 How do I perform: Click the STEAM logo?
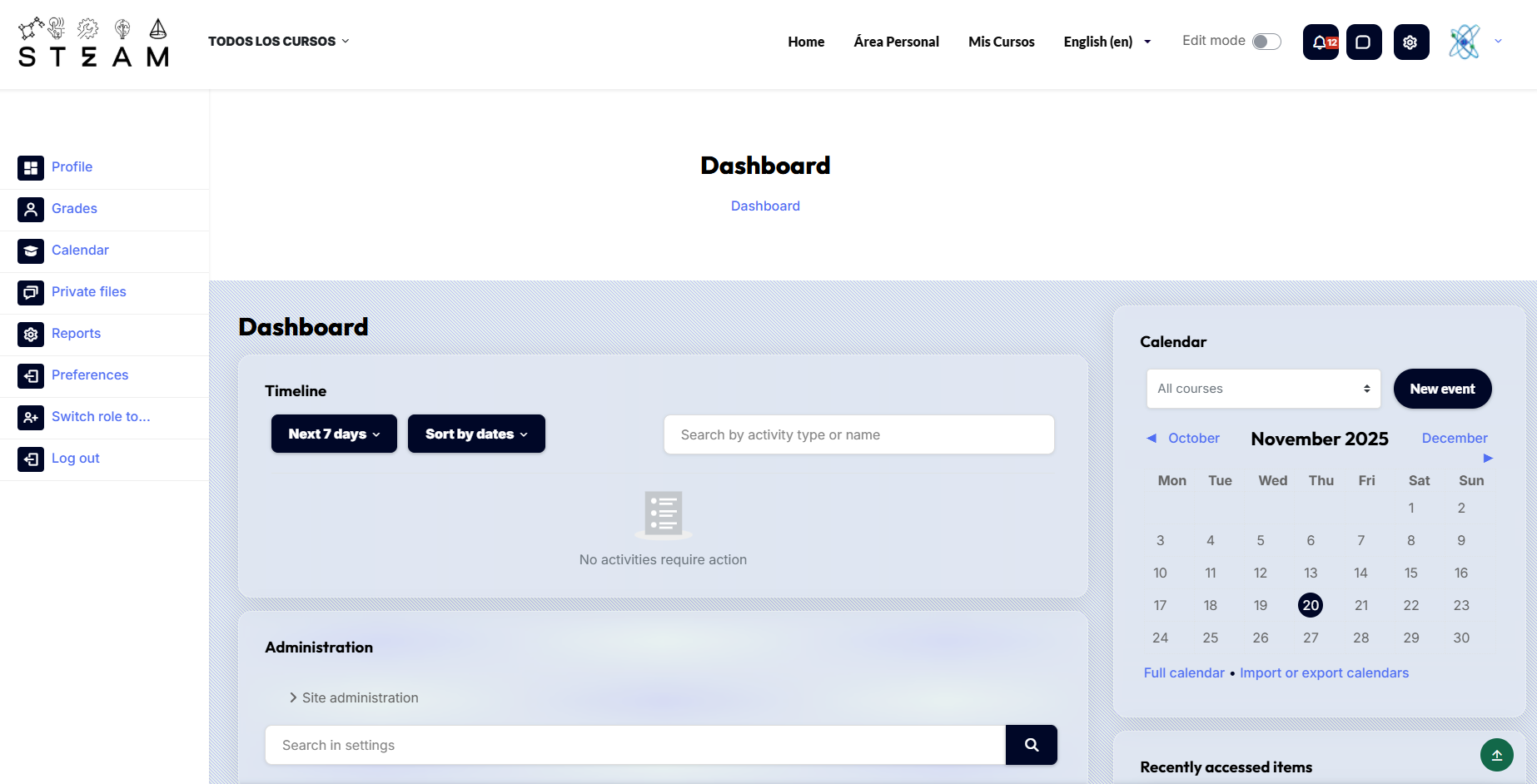93,43
